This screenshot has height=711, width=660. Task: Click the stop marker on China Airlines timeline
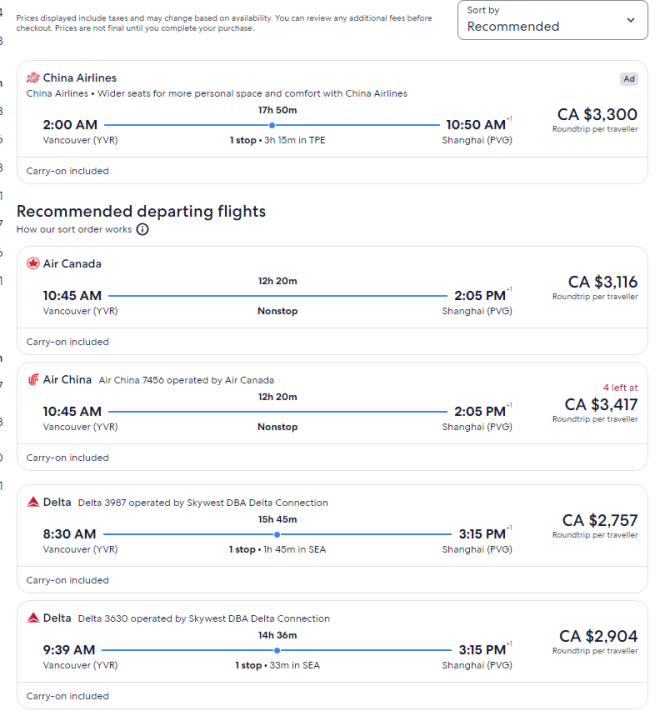(x=272, y=125)
